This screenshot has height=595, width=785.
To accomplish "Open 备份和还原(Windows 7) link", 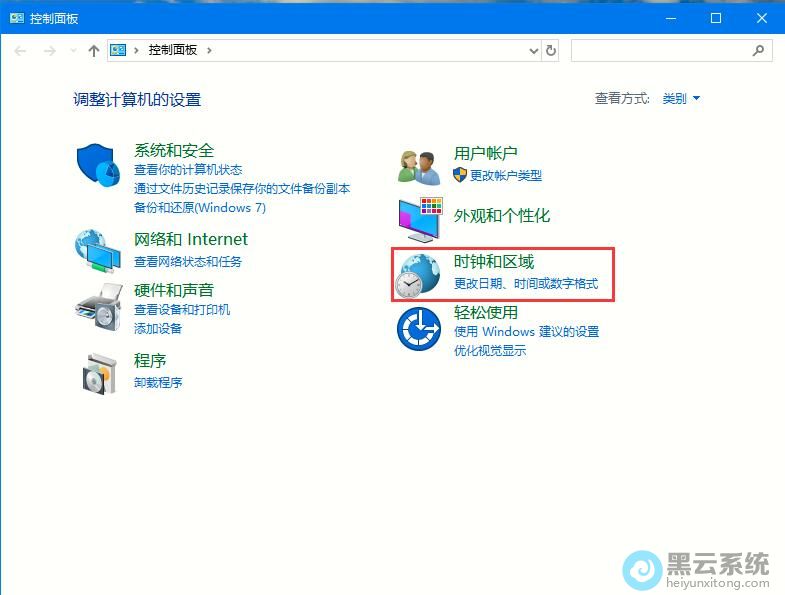I will tap(200, 207).
